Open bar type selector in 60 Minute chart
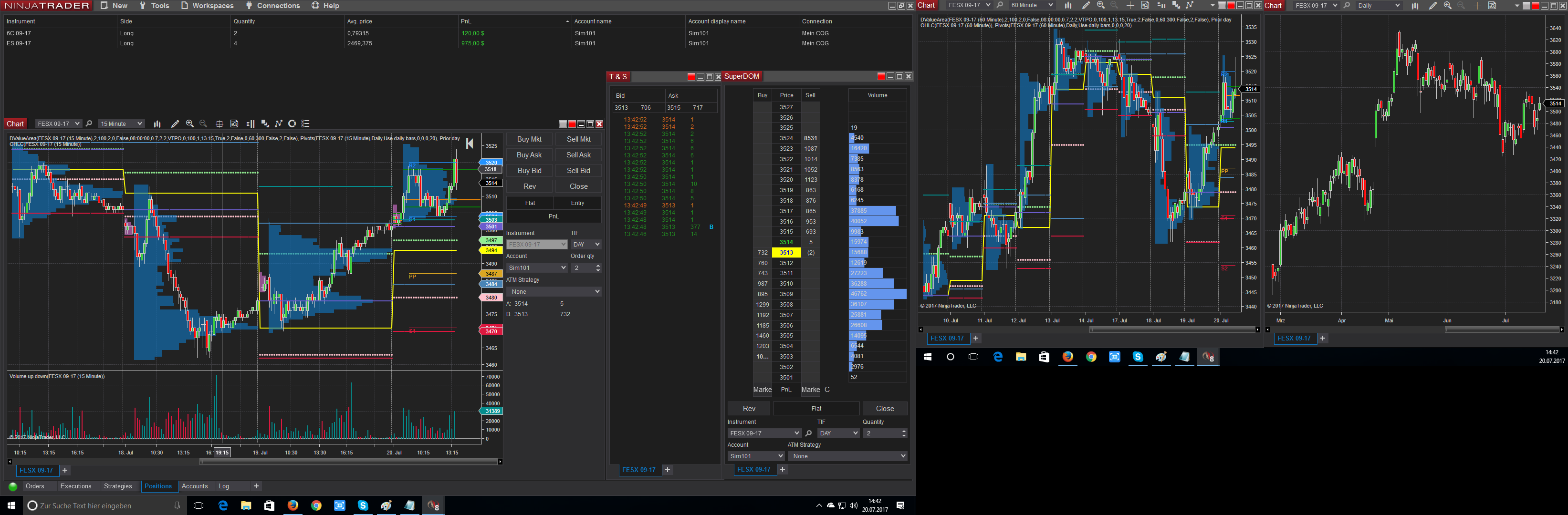Image resolution: width=1568 pixels, height=515 pixels. [1068, 5]
